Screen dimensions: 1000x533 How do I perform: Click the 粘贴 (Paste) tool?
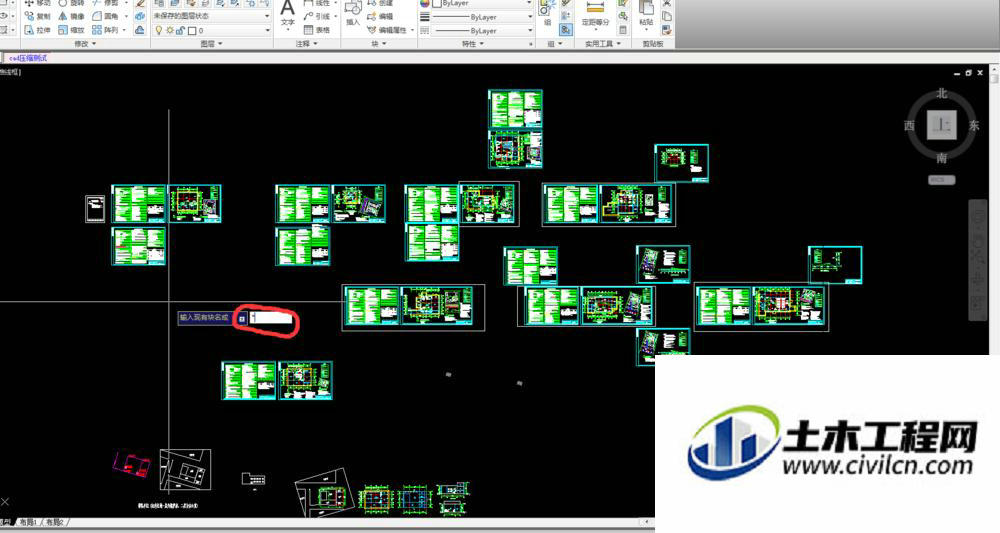click(646, 15)
